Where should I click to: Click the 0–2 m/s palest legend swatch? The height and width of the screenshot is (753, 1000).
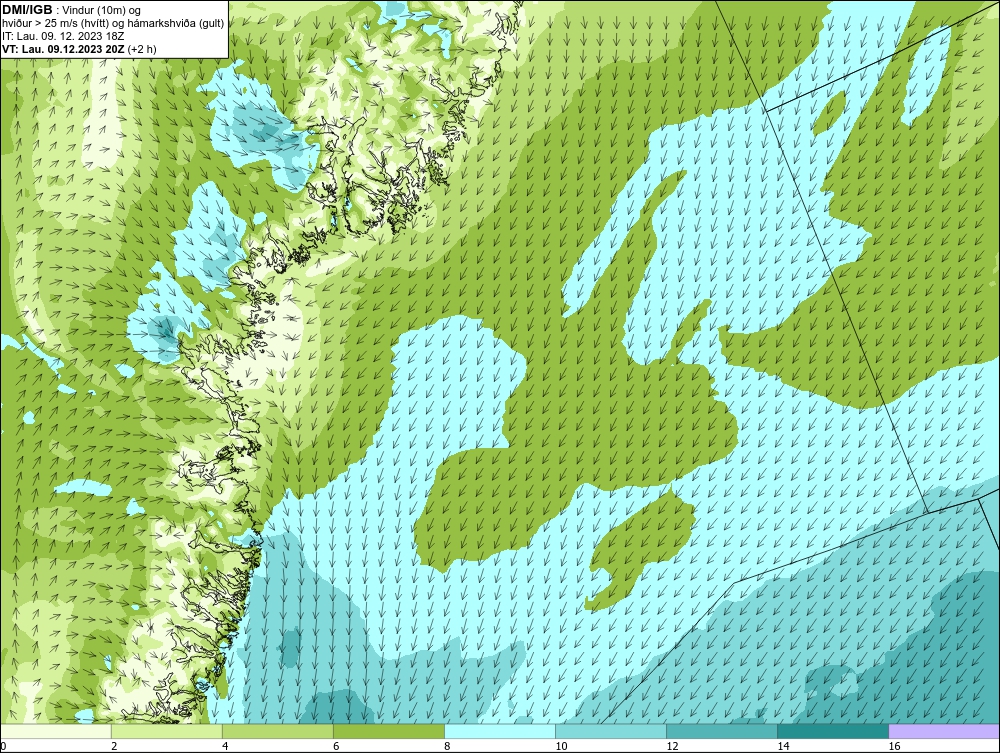click(56, 731)
